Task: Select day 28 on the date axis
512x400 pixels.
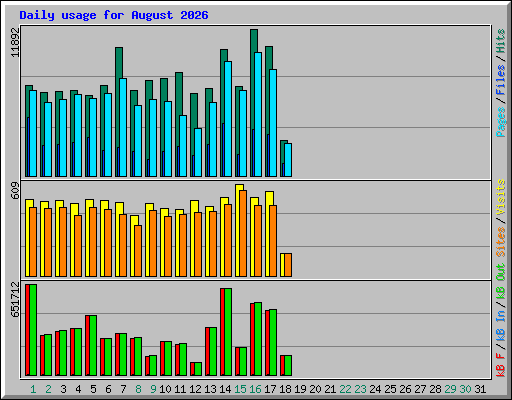Action: click(435, 389)
